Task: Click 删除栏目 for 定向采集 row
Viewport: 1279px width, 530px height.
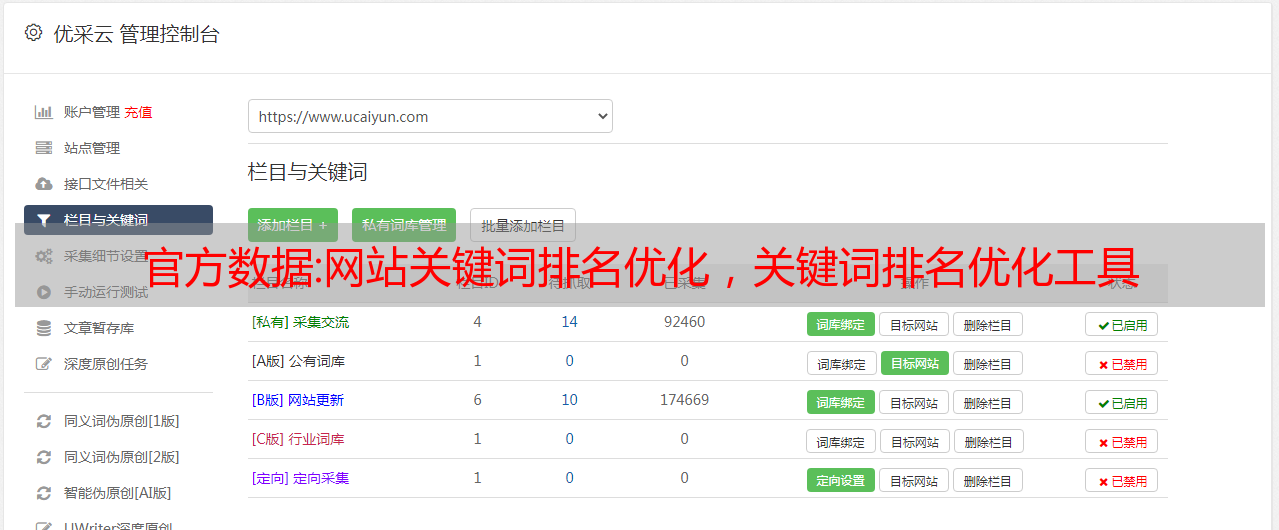Action: pos(988,480)
